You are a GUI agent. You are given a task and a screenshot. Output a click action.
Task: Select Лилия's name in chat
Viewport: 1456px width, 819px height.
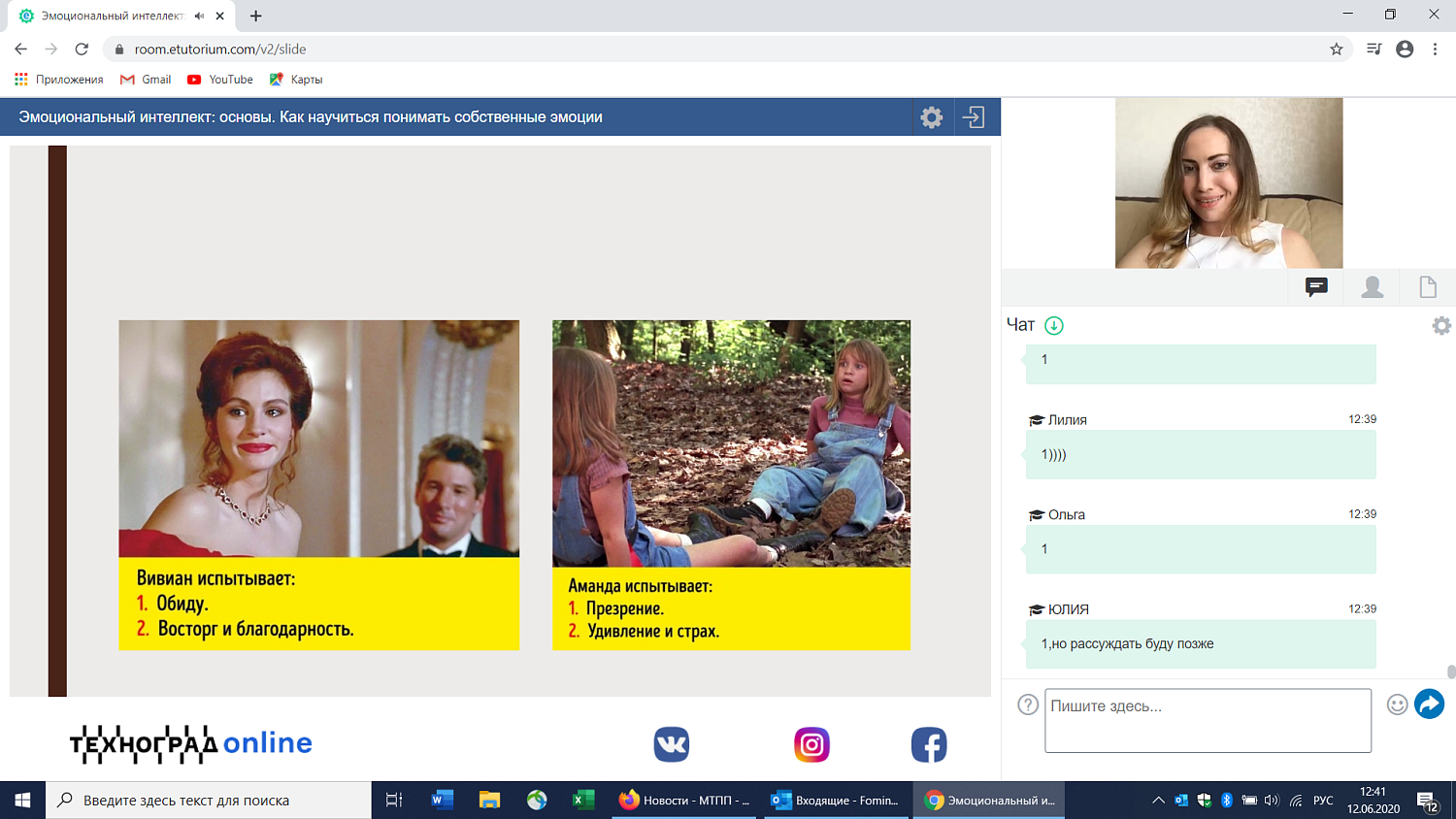[x=1068, y=420]
